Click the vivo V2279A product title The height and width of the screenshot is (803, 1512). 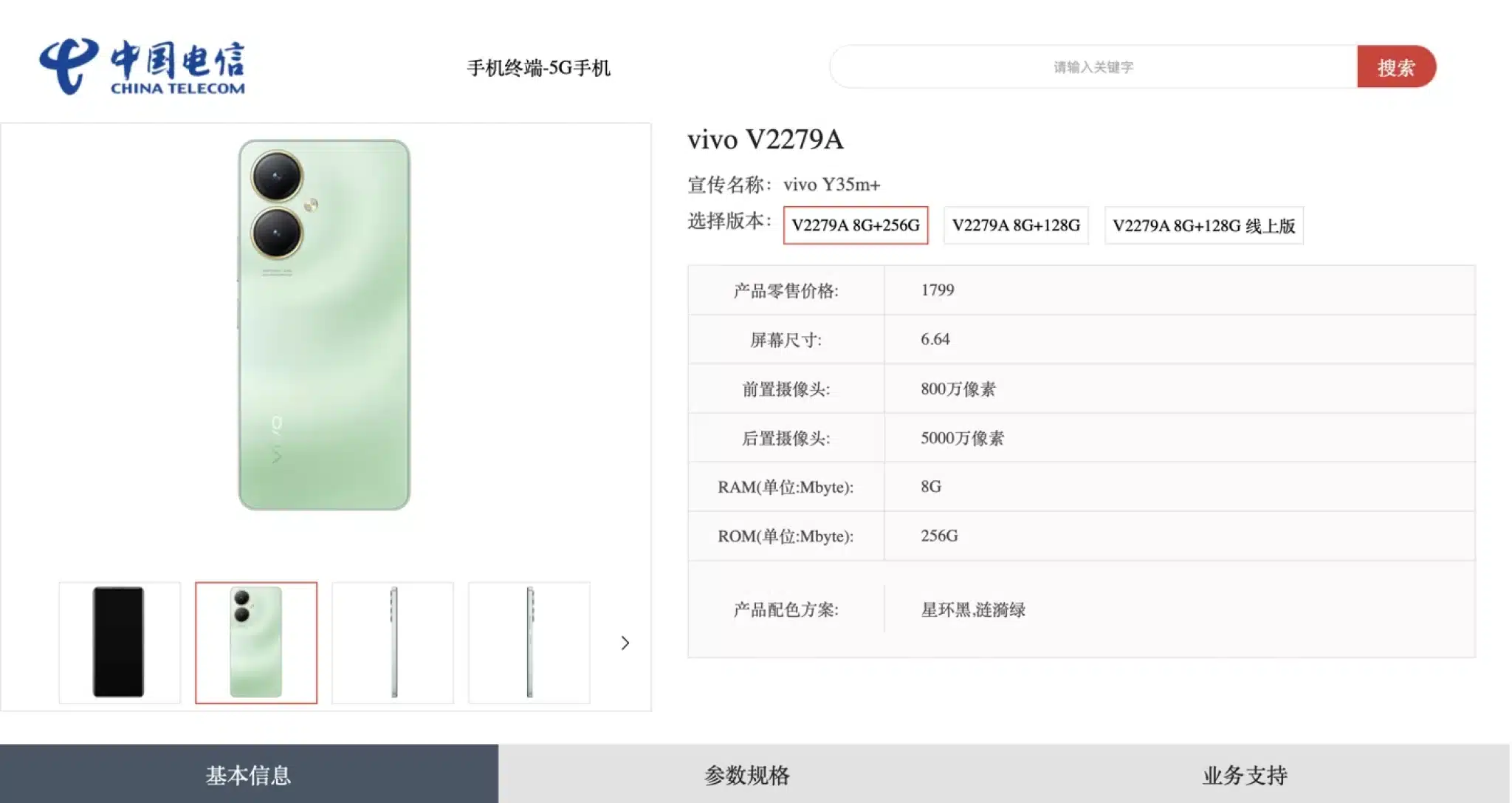tap(765, 139)
